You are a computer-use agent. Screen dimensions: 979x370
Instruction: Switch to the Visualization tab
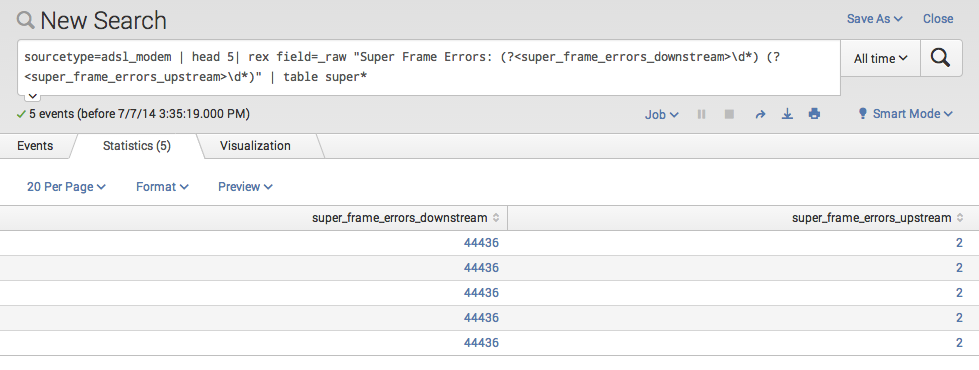coord(255,146)
